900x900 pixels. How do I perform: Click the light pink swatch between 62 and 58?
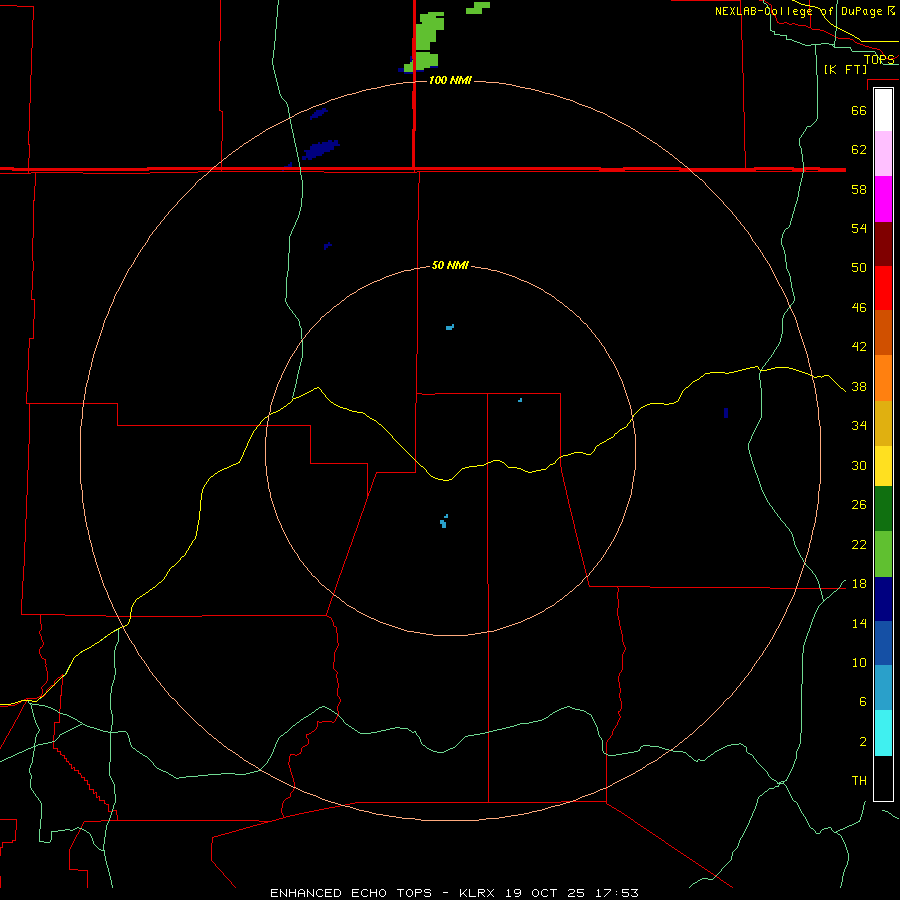(883, 153)
